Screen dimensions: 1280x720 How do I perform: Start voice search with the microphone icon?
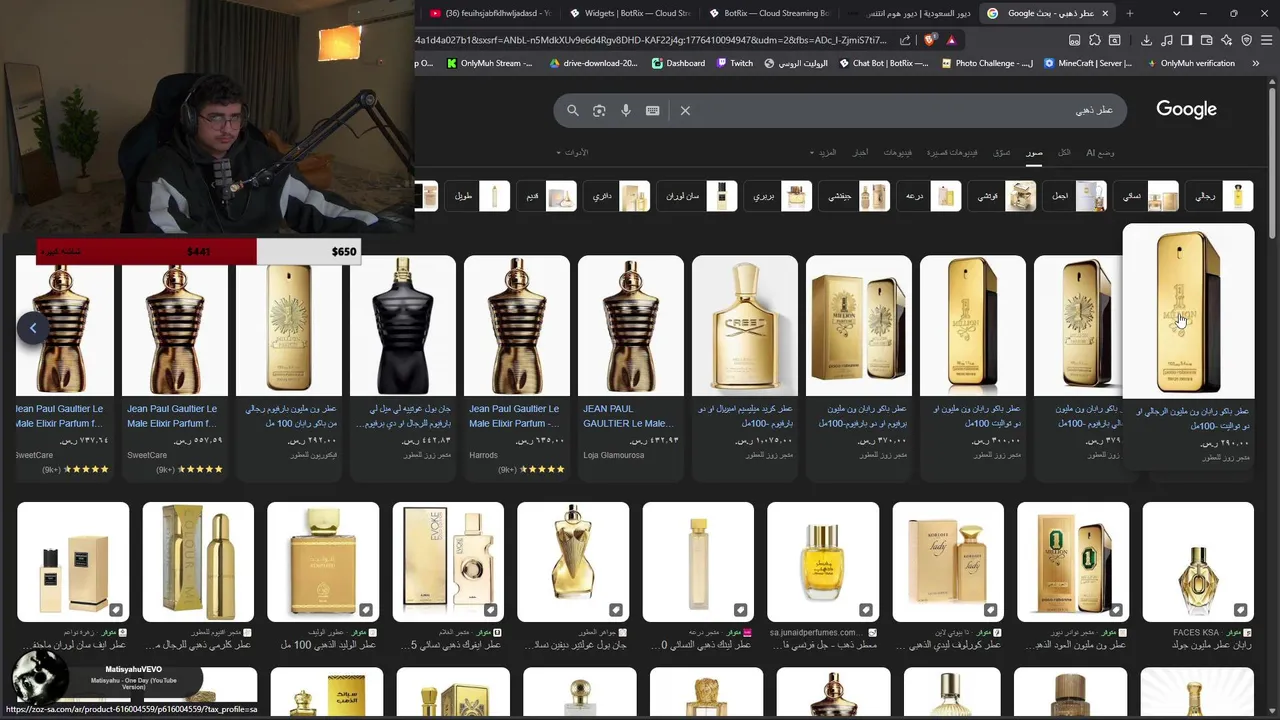pyautogui.click(x=626, y=111)
